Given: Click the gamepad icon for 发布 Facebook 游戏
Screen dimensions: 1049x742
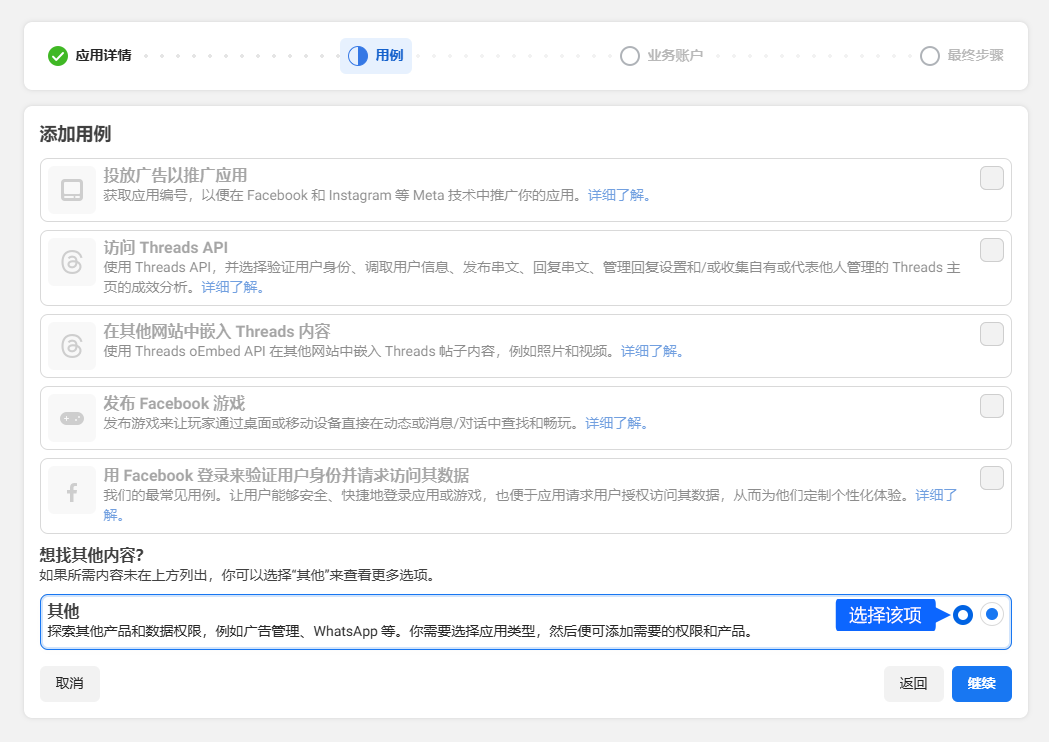Looking at the screenshot, I should click(72, 418).
